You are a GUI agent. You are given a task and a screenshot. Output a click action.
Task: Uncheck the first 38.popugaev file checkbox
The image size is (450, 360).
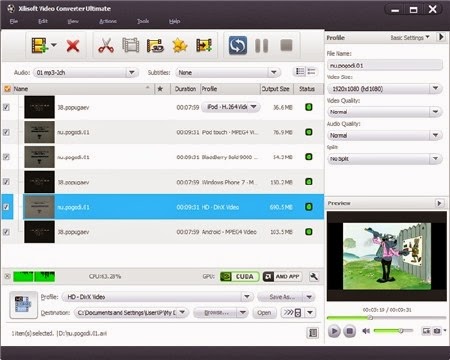(x=6, y=107)
